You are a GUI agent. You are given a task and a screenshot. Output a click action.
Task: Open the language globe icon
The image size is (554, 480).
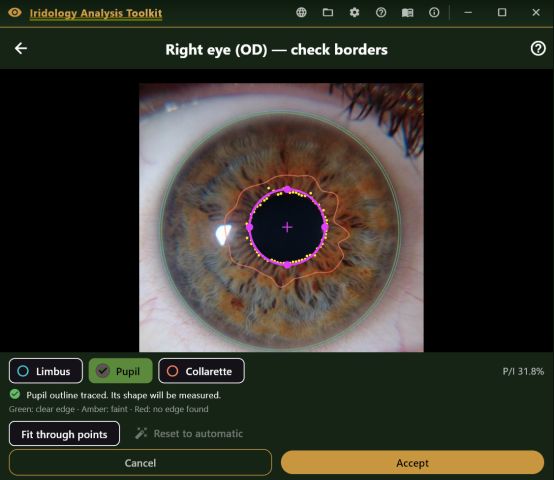pyautogui.click(x=301, y=13)
